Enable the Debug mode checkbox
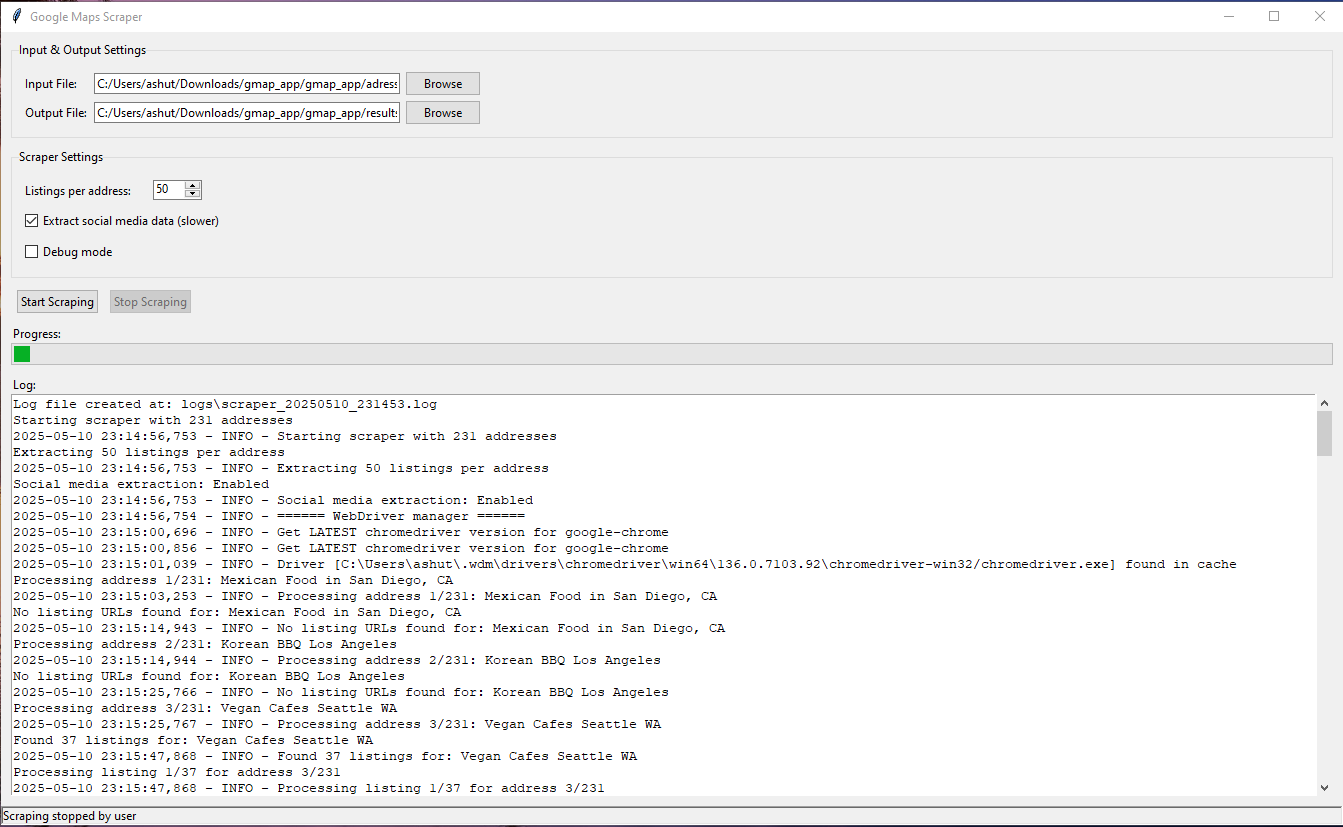Screen dimensions: 1343x827 (32, 252)
